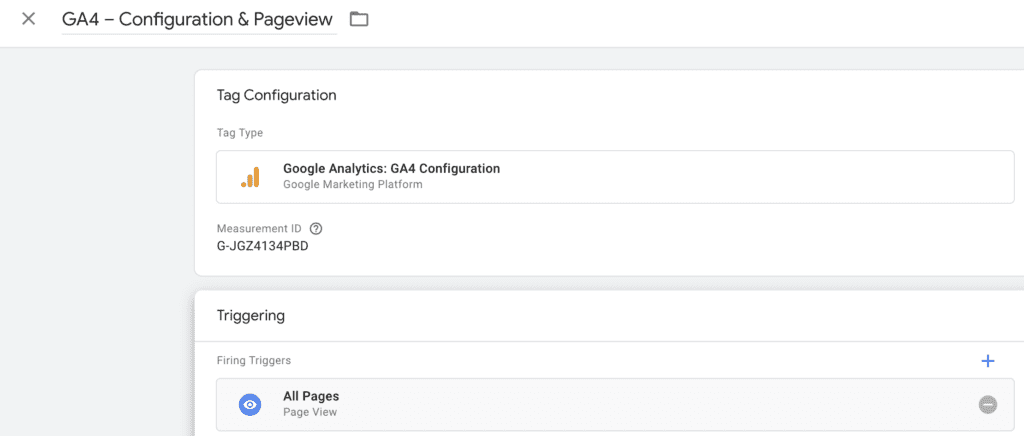Click the All Pages trigger eye icon

[250, 405]
